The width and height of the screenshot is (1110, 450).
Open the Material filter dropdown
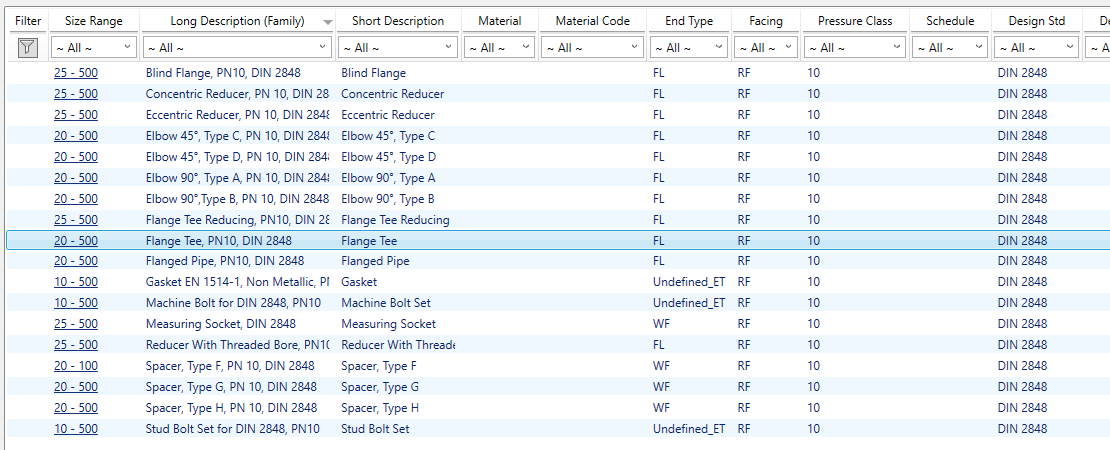coord(527,47)
